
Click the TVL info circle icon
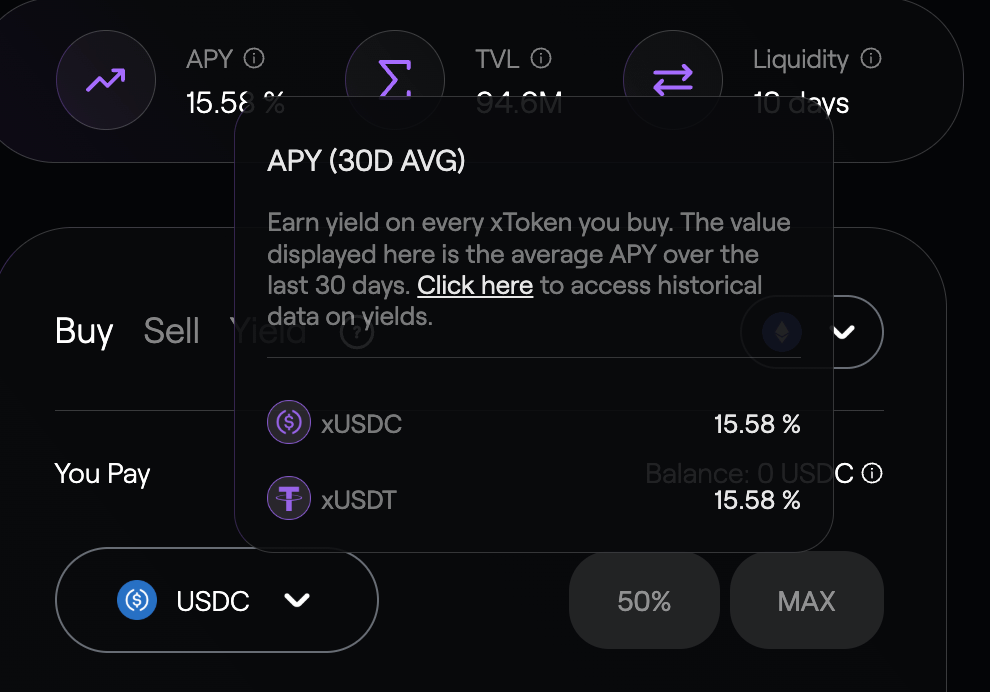(x=541, y=59)
